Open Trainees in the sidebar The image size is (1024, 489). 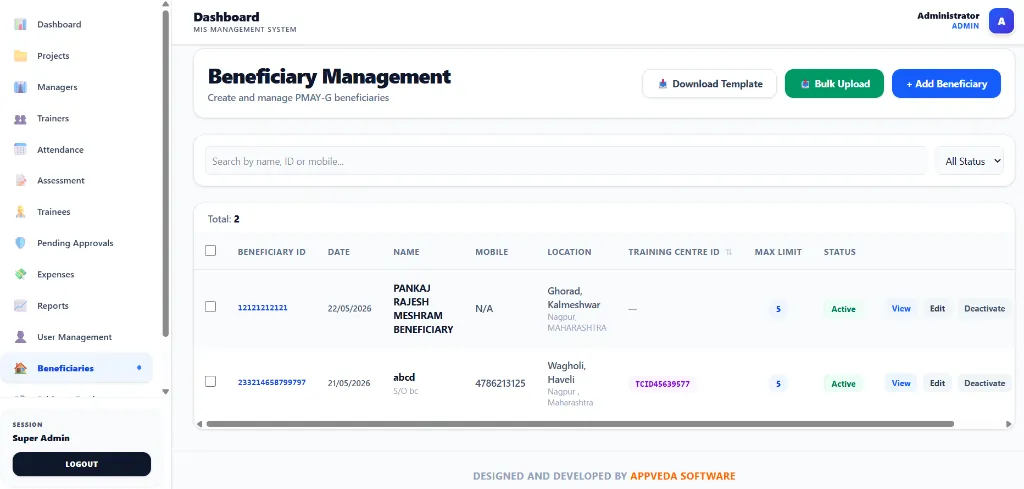[76, 212]
